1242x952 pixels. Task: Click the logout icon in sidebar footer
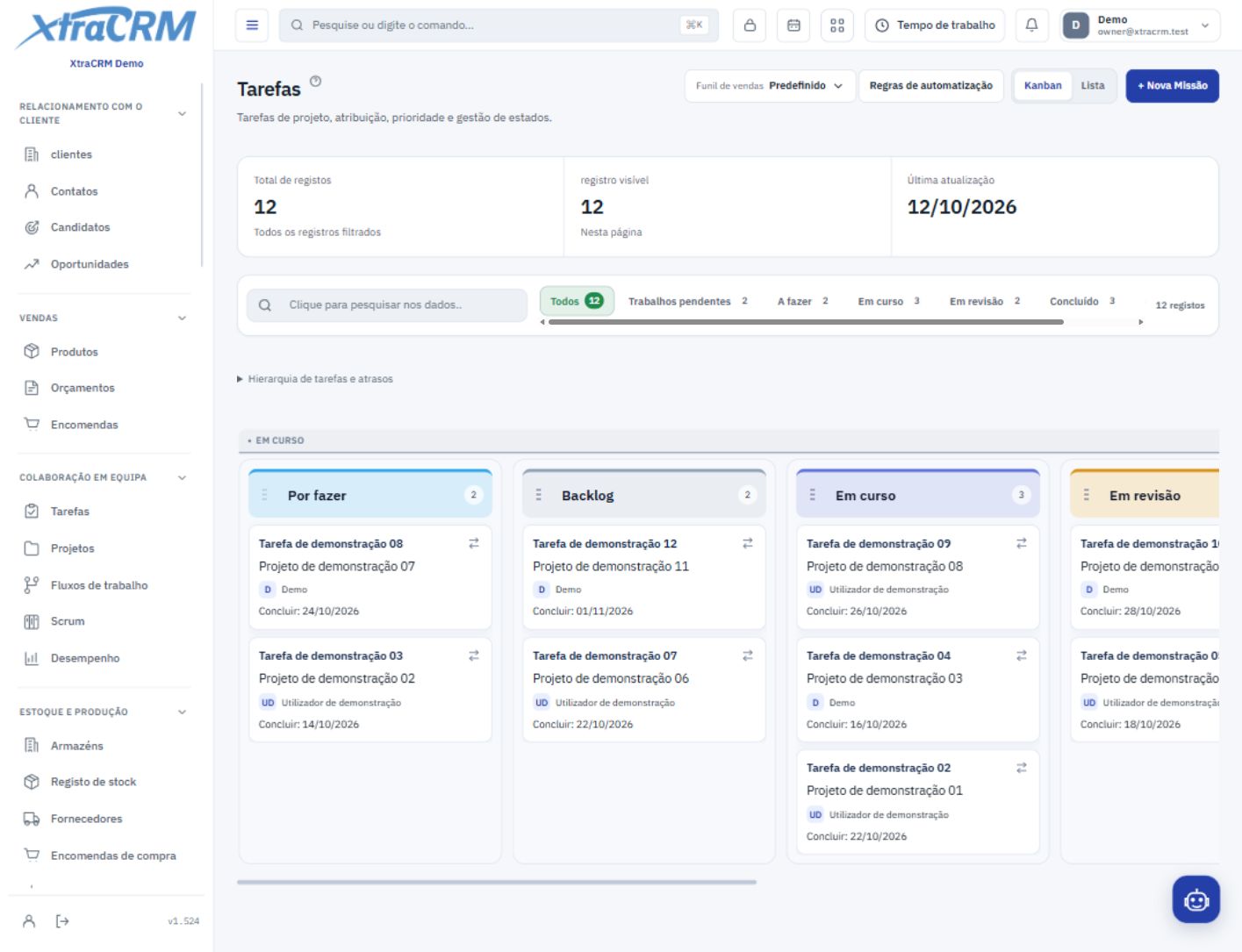(x=62, y=921)
